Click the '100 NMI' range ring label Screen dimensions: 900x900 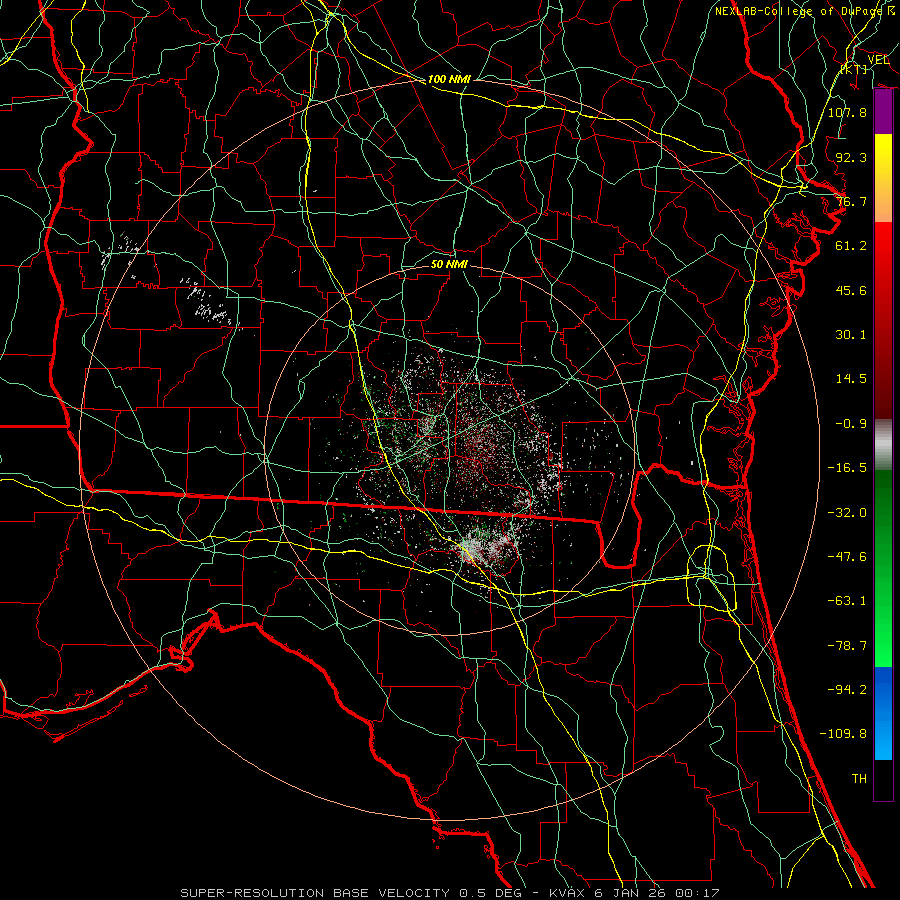pyautogui.click(x=449, y=79)
